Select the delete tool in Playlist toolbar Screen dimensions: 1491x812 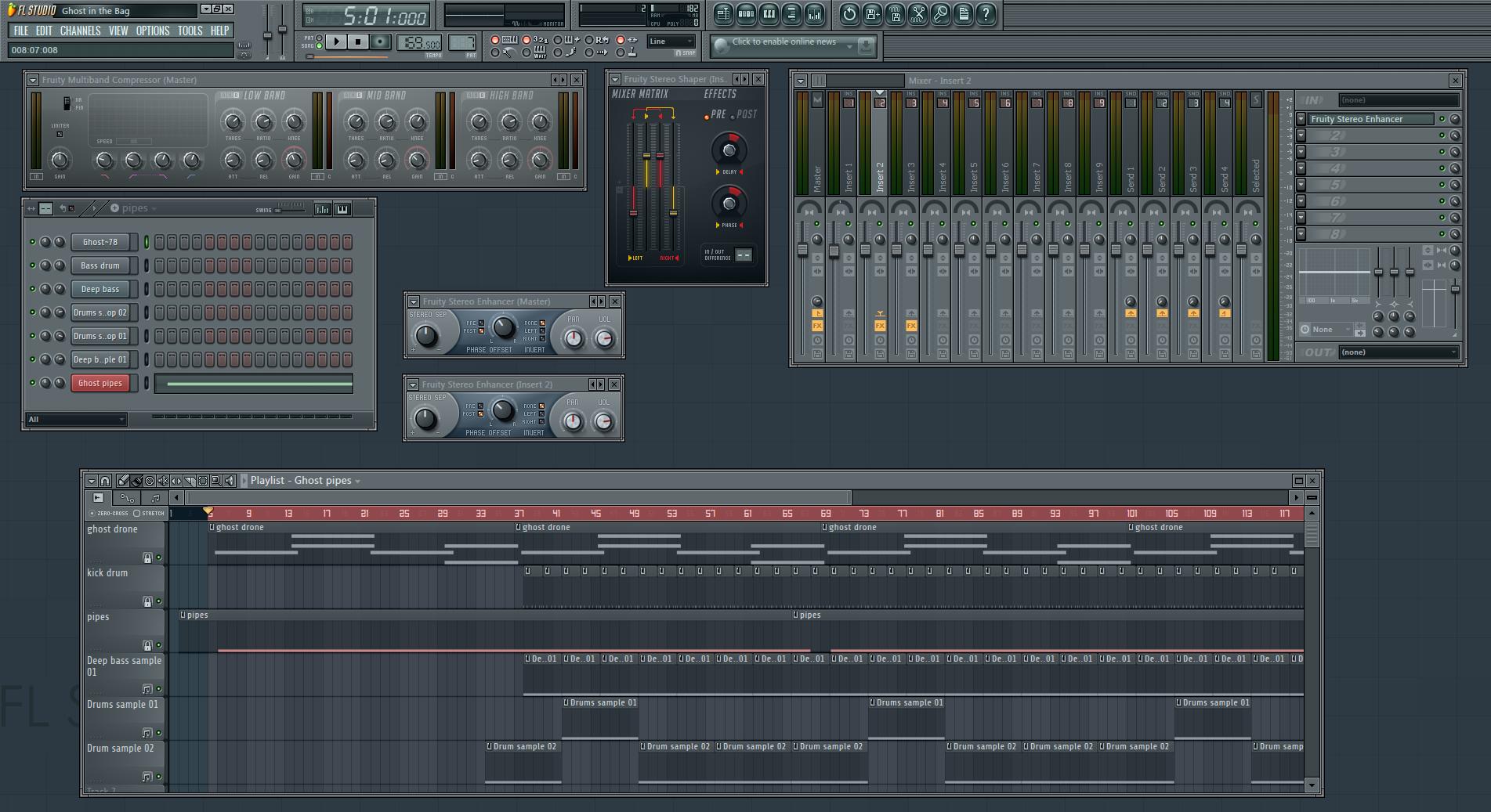[x=150, y=481]
